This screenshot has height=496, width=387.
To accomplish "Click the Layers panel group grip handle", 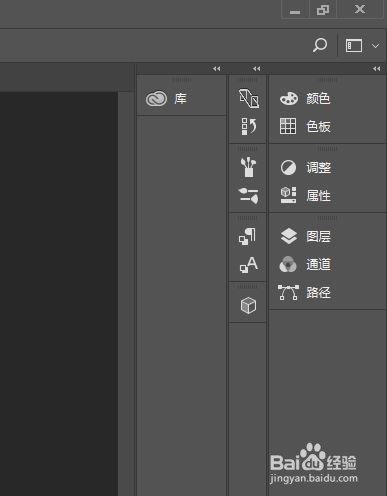I will click(327, 218).
